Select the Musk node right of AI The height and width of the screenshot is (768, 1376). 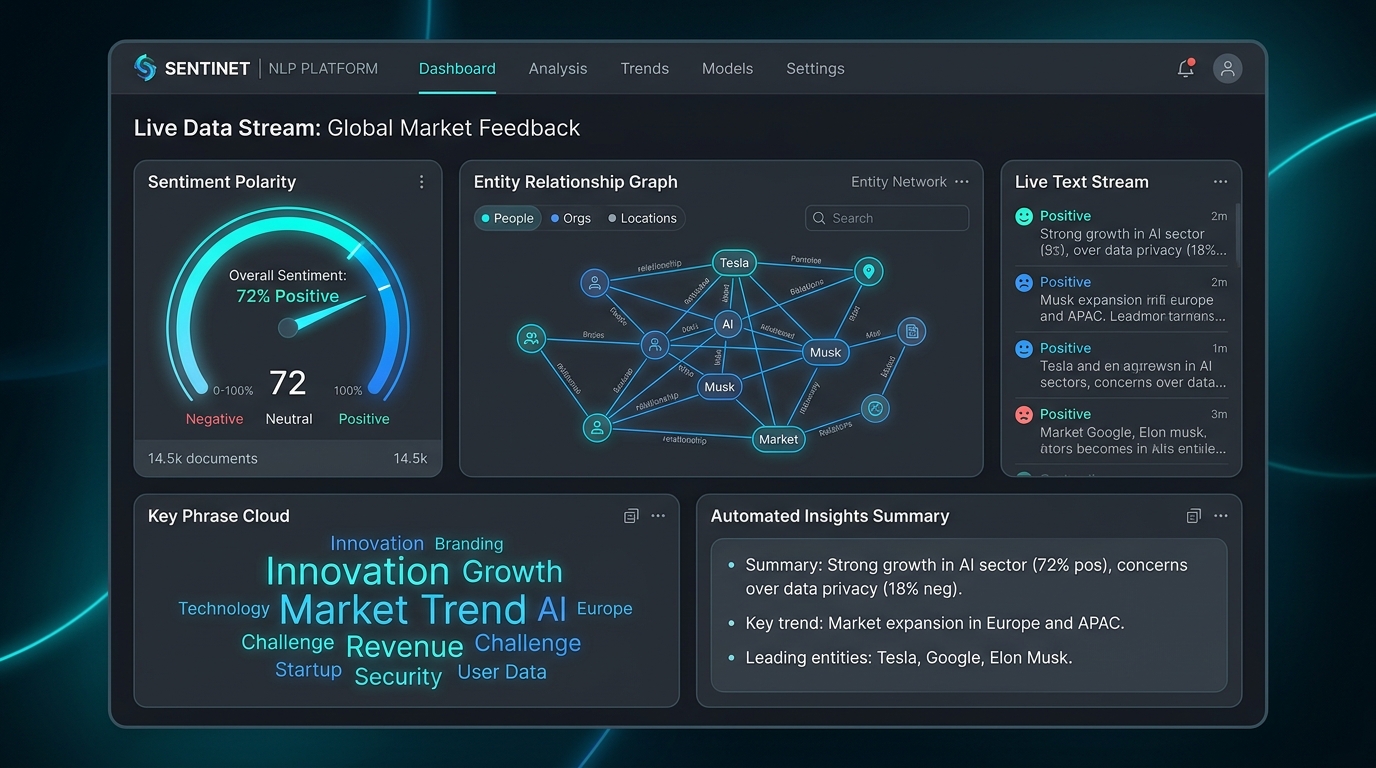click(826, 352)
